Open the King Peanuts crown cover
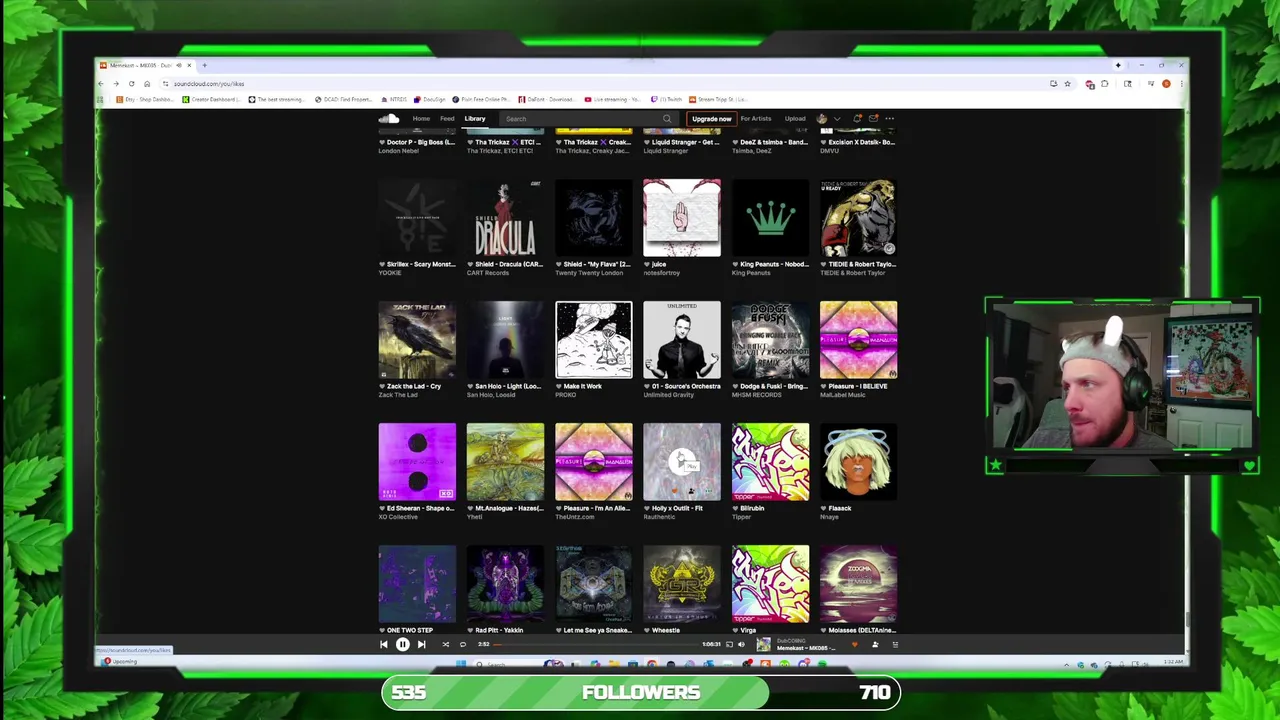The image size is (1280, 720). point(770,218)
